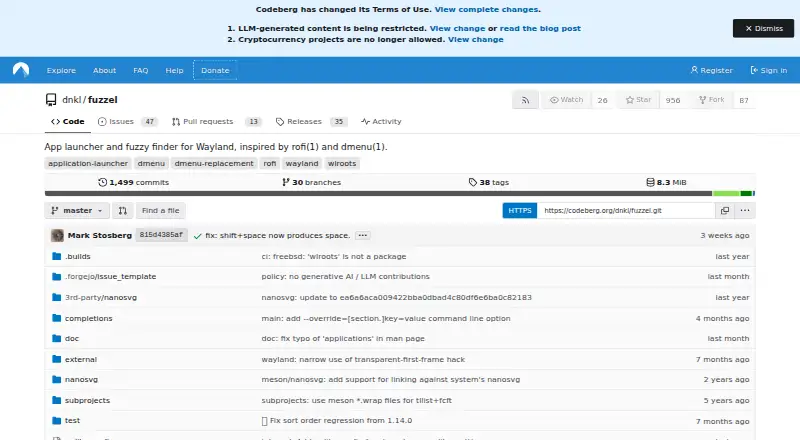Click the green commit status checkmark
This screenshot has height=440, width=800.
(x=197, y=236)
